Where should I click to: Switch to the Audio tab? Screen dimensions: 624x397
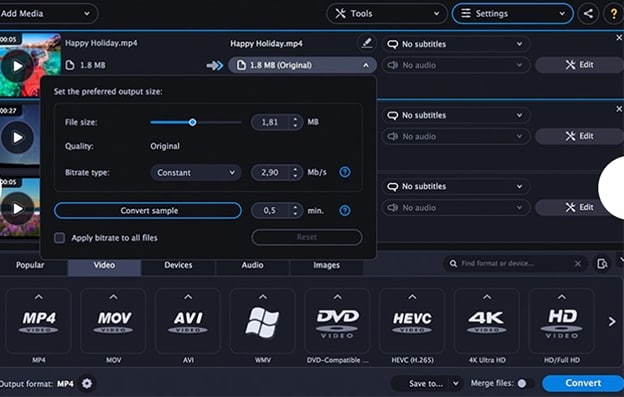click(252, 265)
